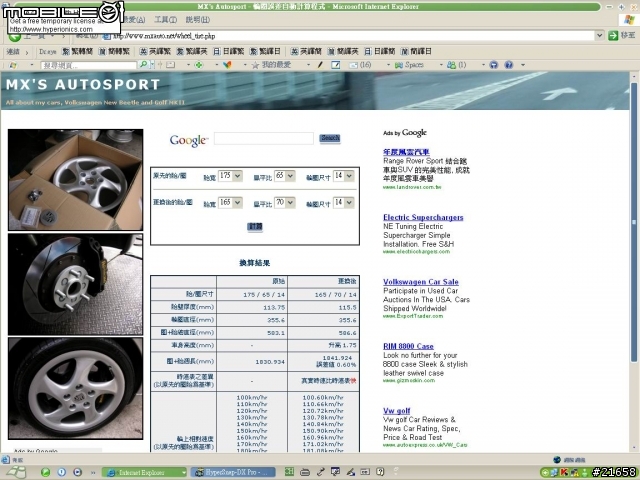Open the new tire's wheel size dropdown
Viewport: 640px width, 480px height.
[344, 203]
